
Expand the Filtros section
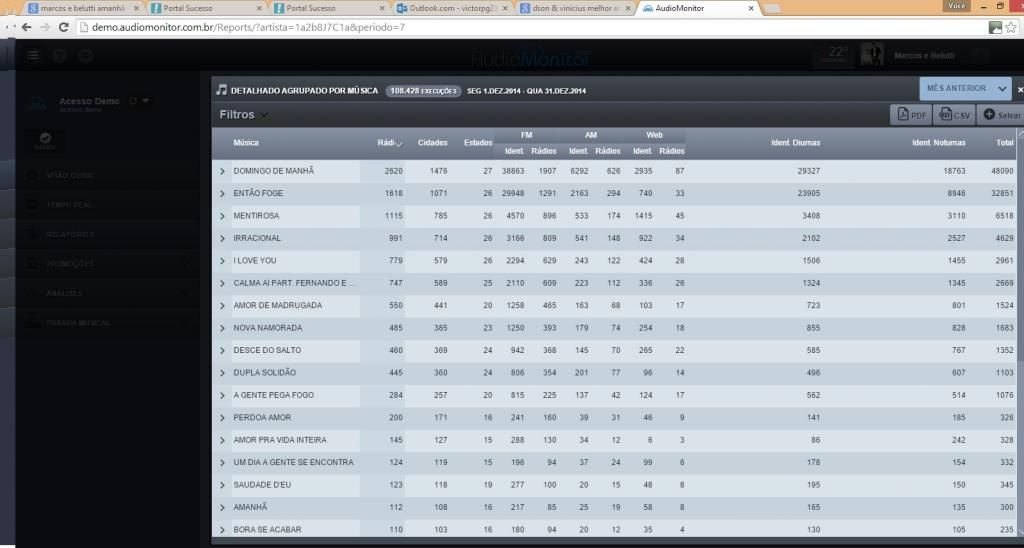coord(243,115)
